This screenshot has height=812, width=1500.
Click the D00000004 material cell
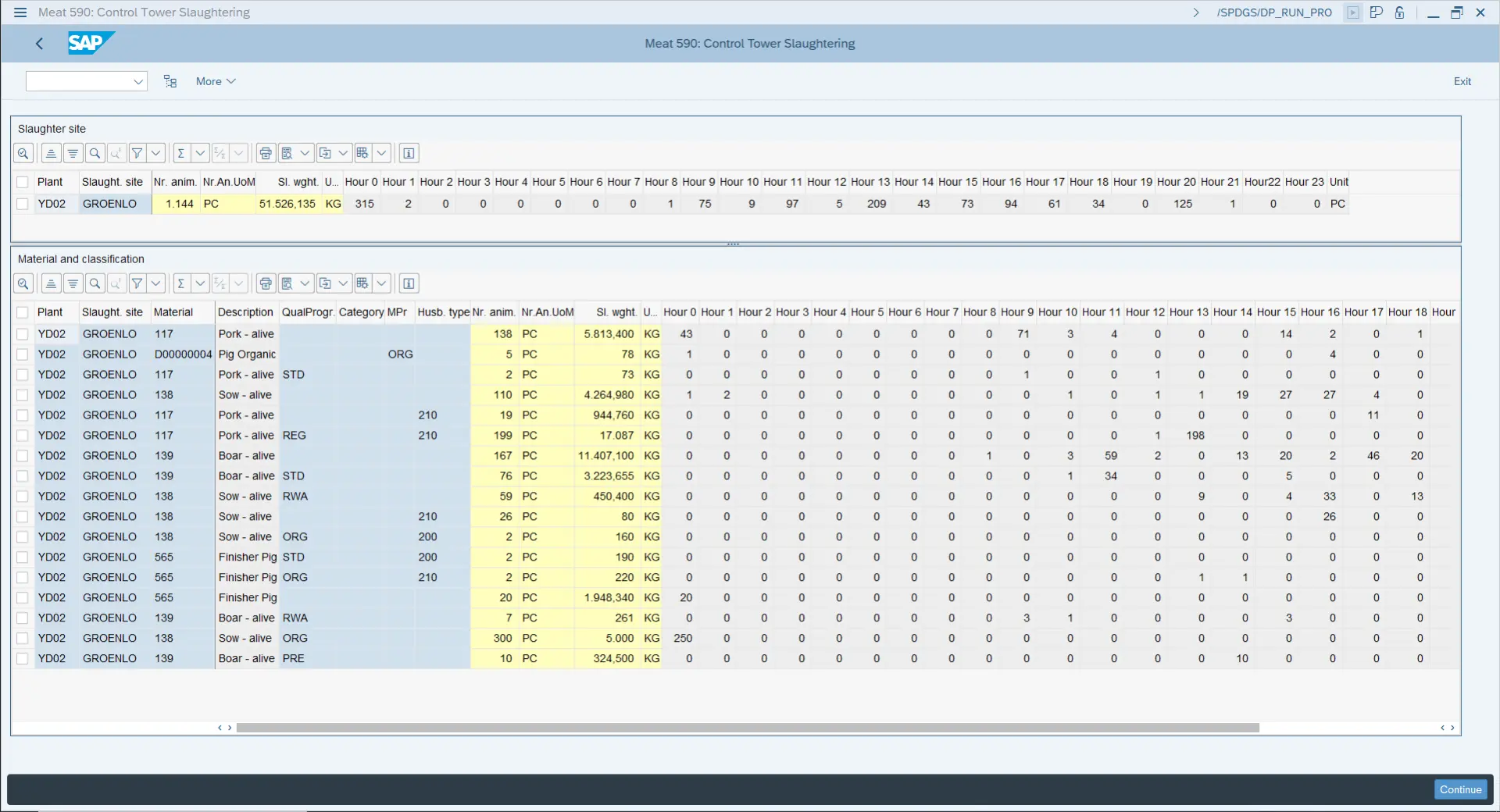(183, 354)
